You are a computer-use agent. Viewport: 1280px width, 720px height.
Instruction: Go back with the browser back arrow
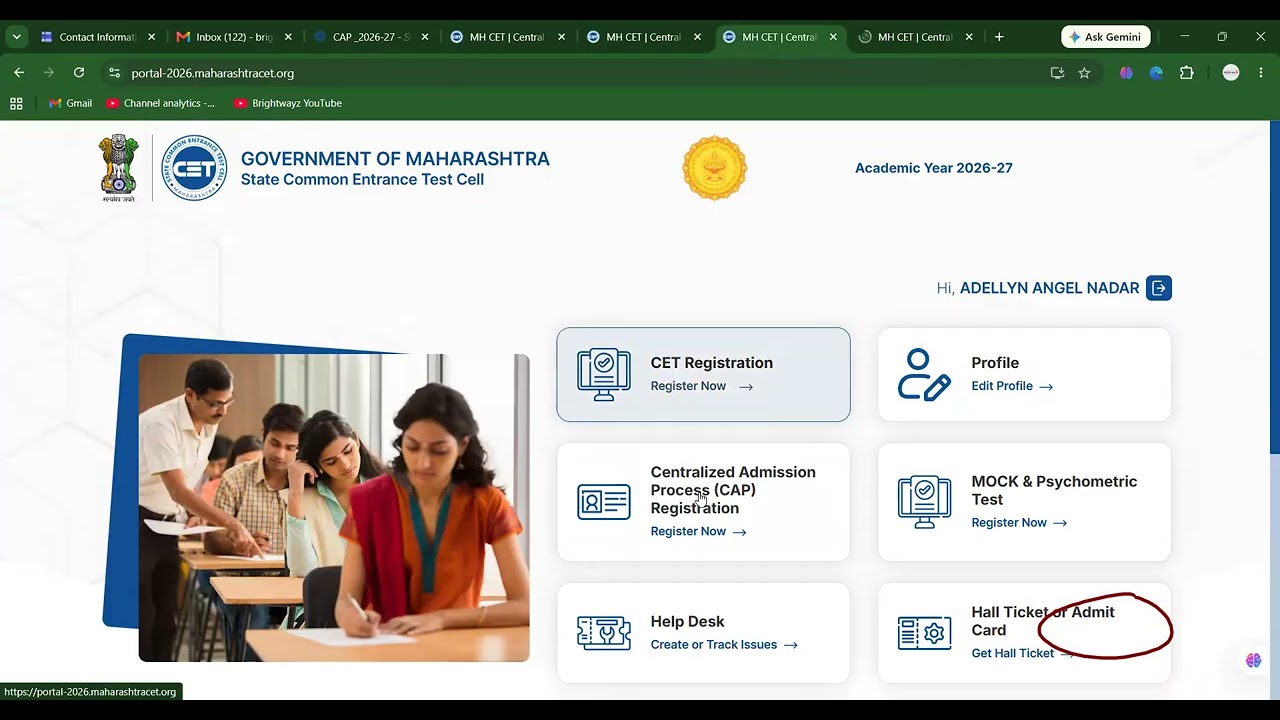(x=19, y=73)
